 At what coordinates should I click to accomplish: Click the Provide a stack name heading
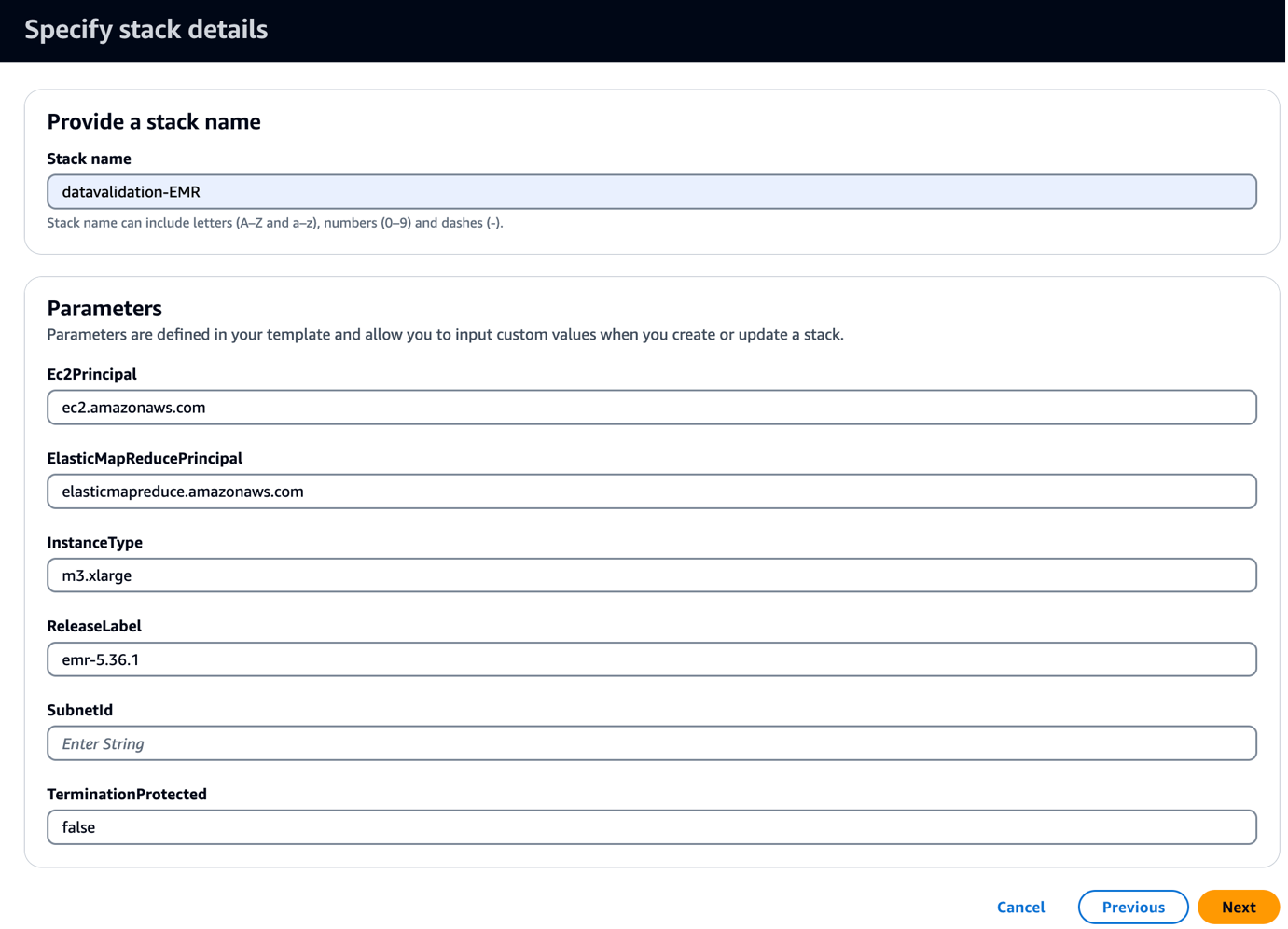(x=154, y=121)
